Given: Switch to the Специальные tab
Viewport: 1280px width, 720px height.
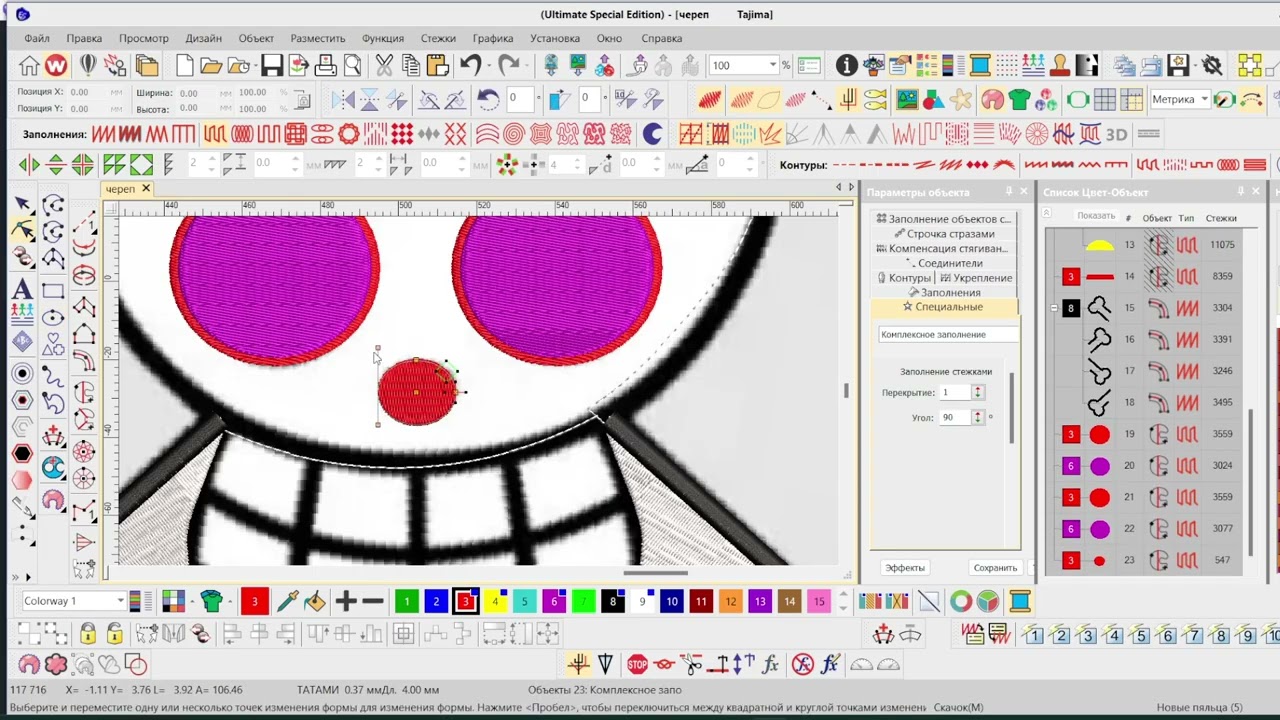Looking at the screenshot, I should coord(943,307).
